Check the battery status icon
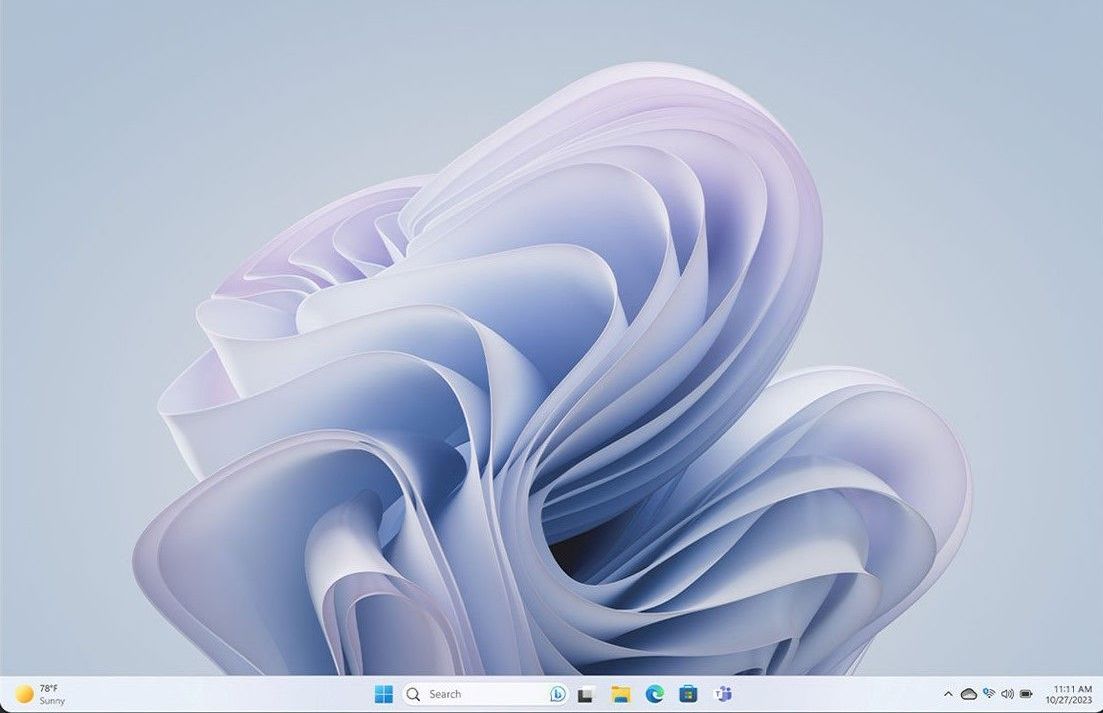 [1026, 694]
